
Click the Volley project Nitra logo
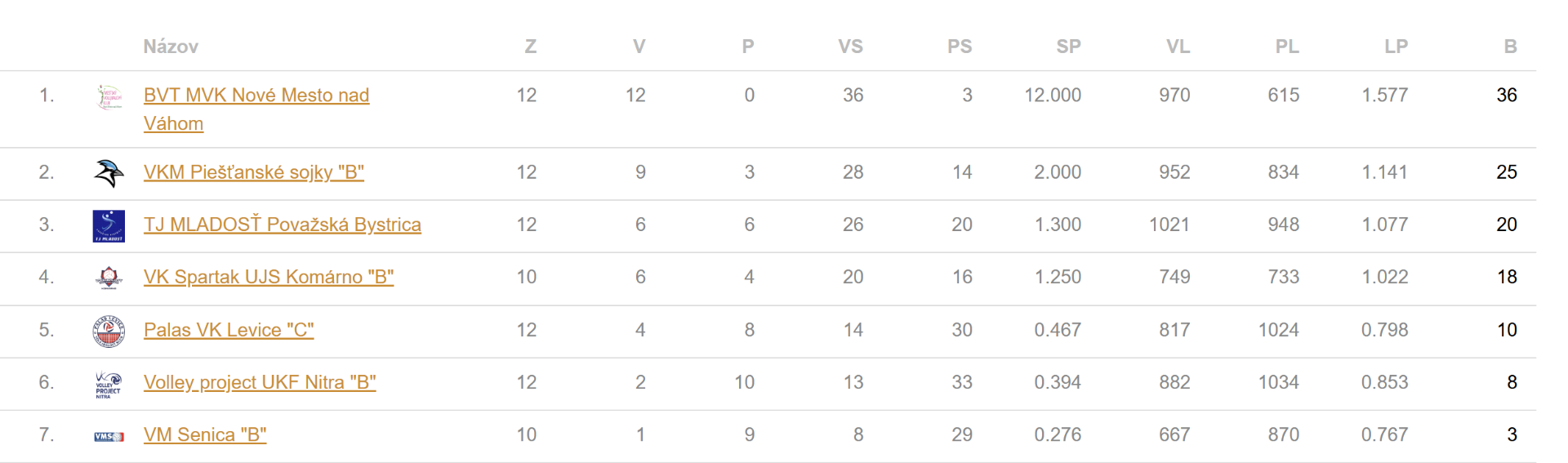click(x=109, y=383)
